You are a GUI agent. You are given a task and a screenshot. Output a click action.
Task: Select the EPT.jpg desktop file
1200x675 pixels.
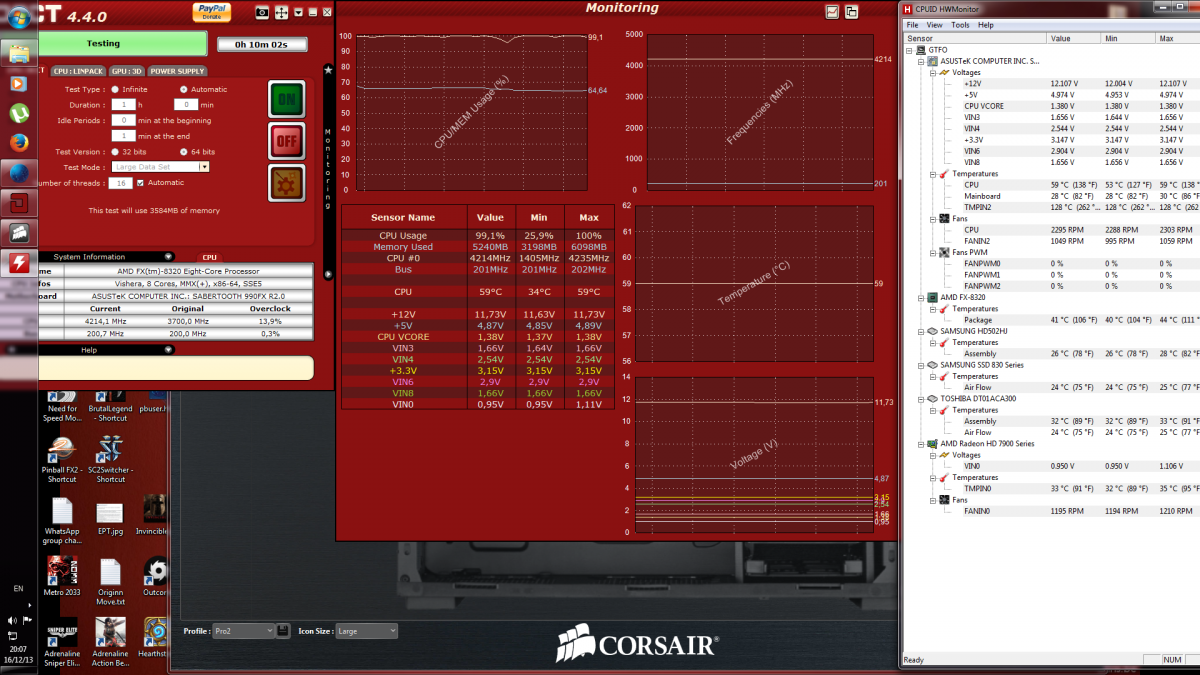click(x=110, y=519)
